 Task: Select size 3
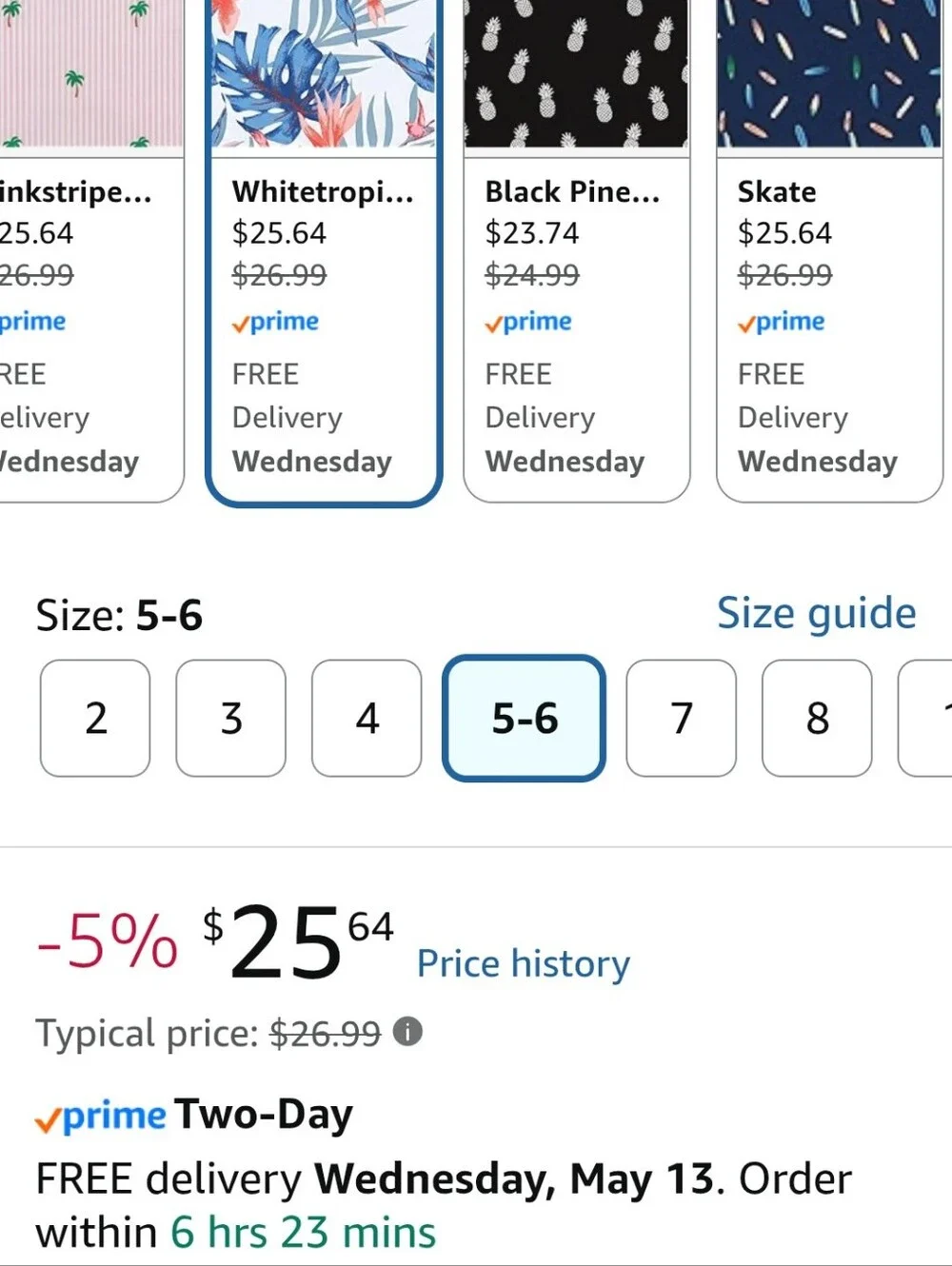(x=231, y=718)
